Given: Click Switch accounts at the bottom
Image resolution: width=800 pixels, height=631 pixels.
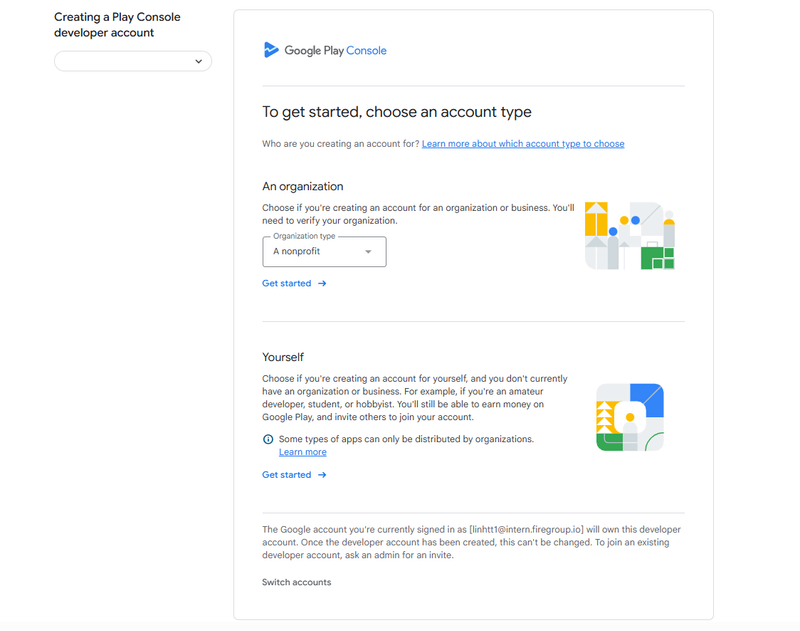Looking at the screenshot, I should [296, 581].
